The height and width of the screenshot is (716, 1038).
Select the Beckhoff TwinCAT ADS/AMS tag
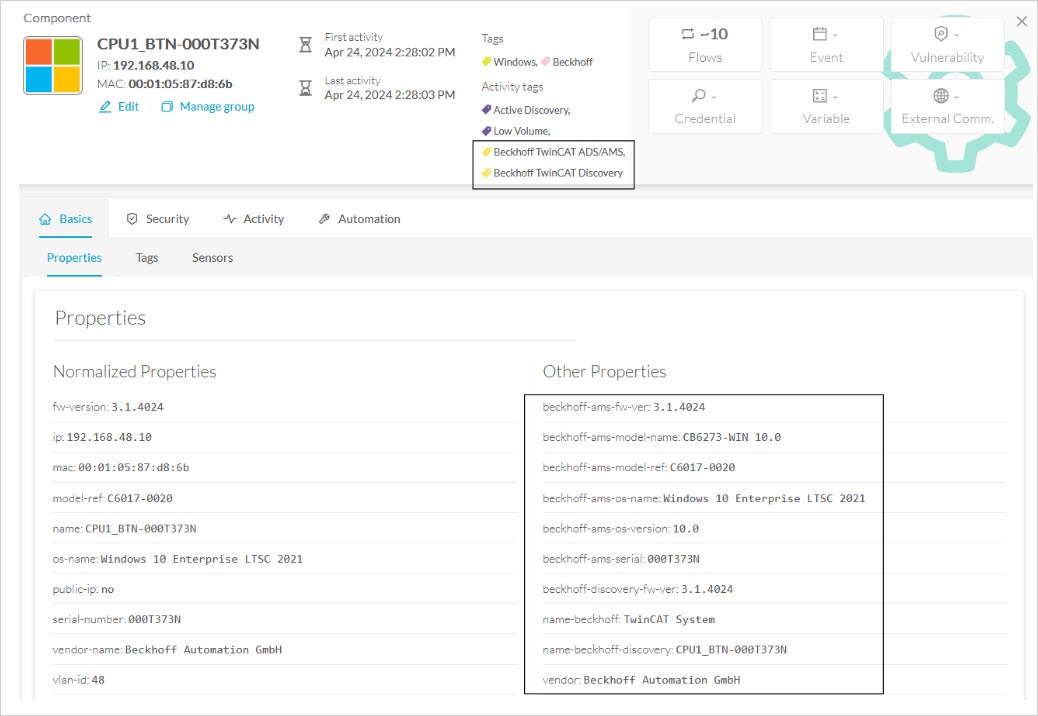click(559, 152)
